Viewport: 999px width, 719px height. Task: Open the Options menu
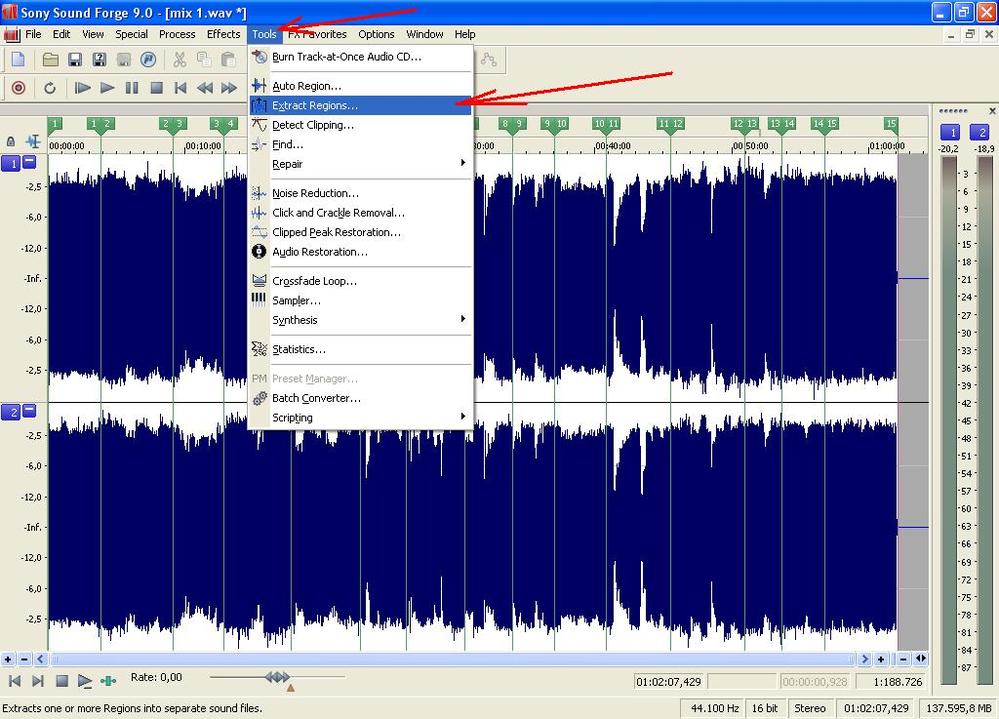click(376, 34)
